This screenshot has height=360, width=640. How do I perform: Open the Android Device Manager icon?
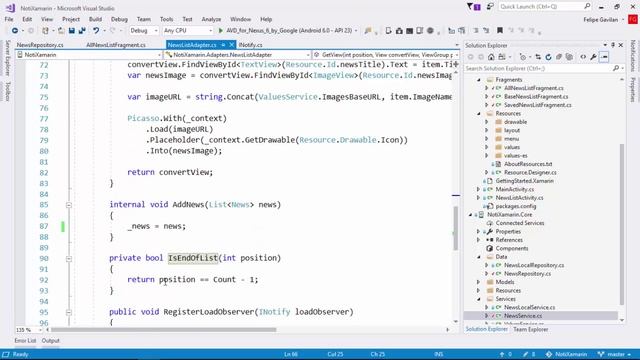coord(388,31)
